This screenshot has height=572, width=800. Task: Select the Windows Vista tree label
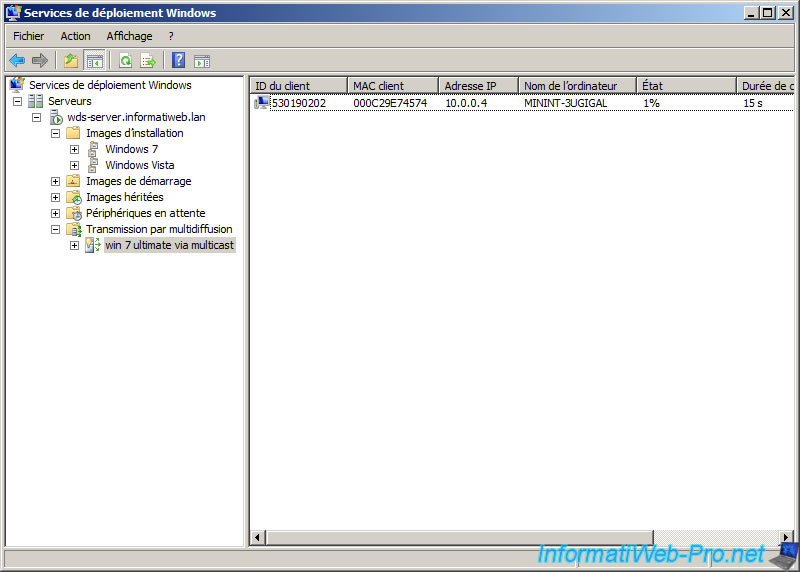pos(140,165)
